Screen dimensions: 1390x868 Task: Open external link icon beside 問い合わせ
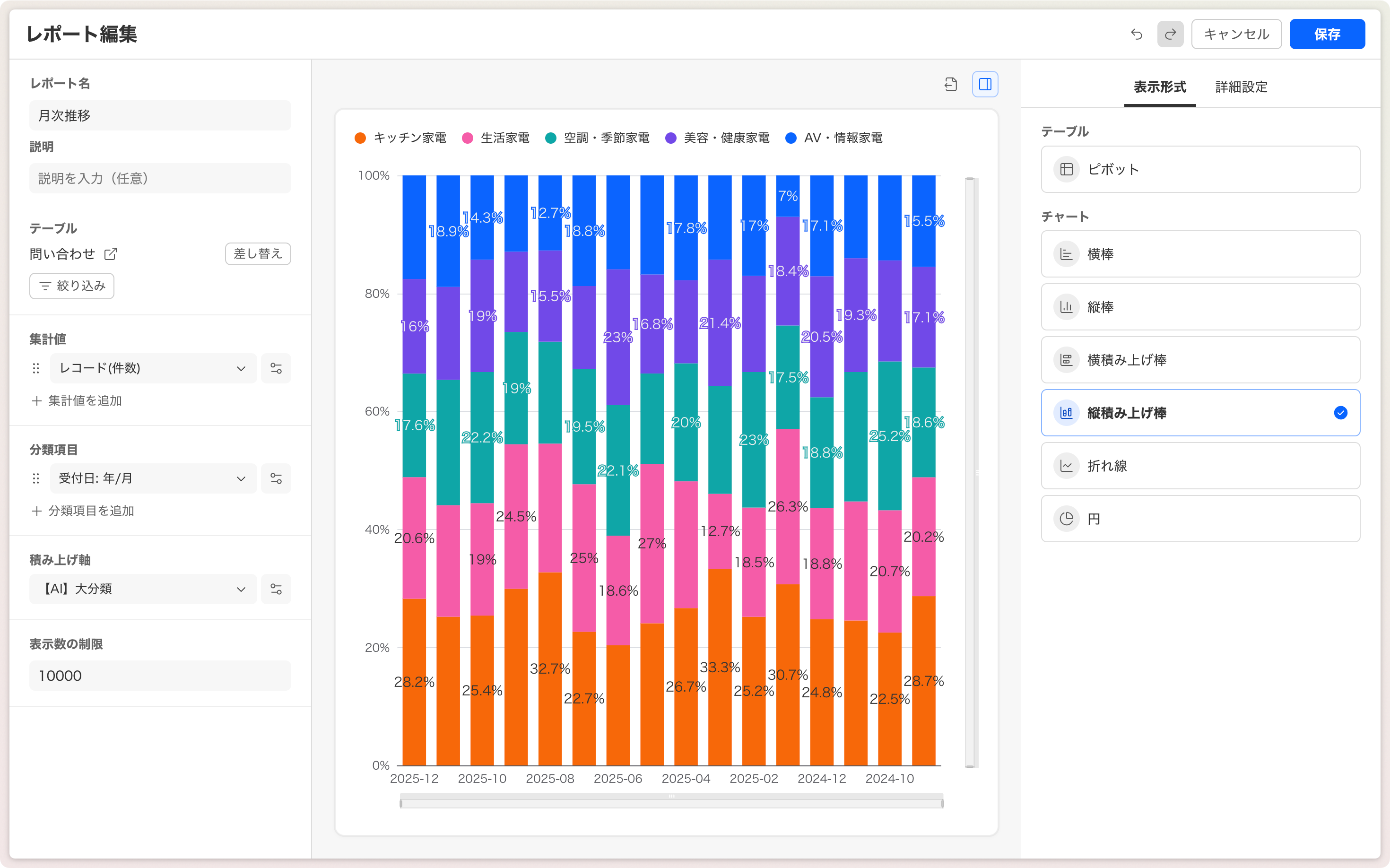tap(111, 254)
